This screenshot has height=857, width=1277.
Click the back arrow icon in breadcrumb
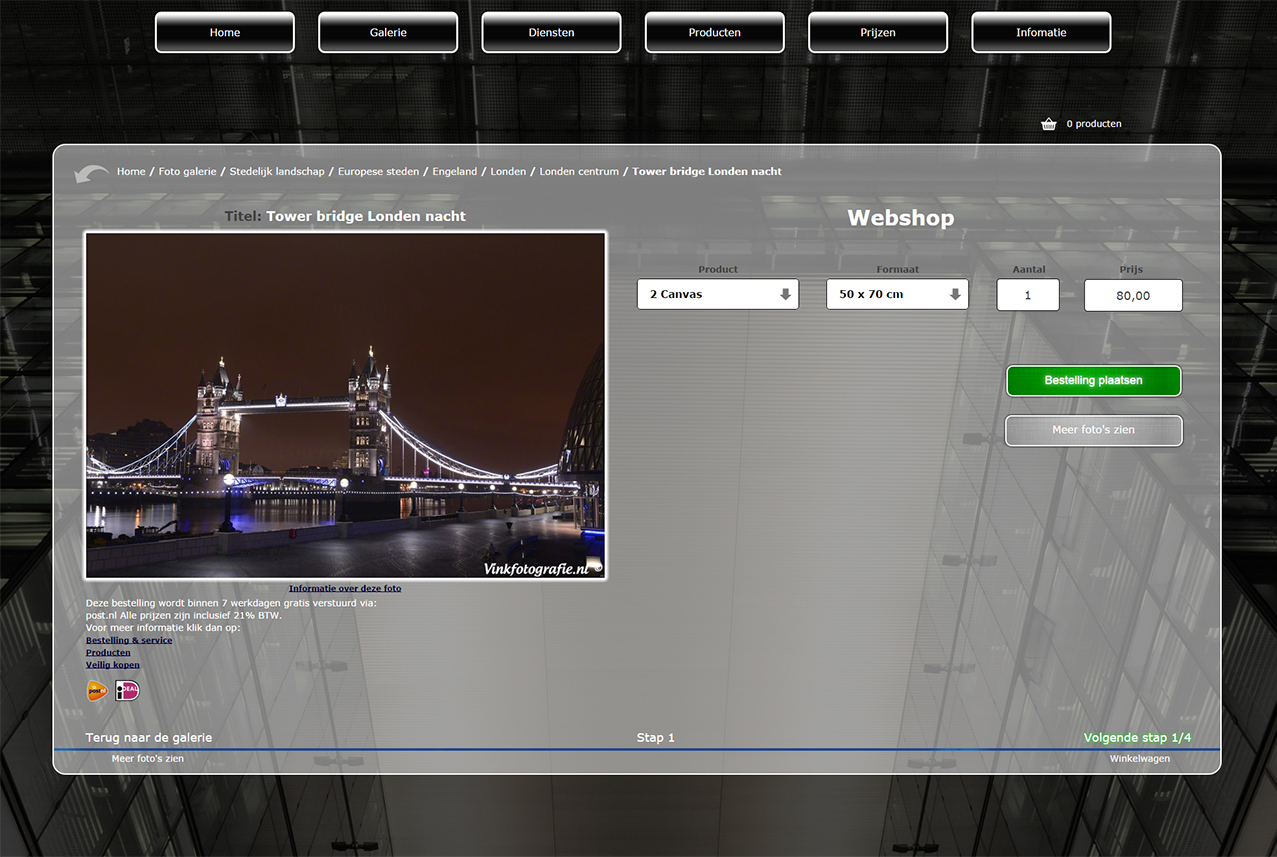[x=91, y=173]
